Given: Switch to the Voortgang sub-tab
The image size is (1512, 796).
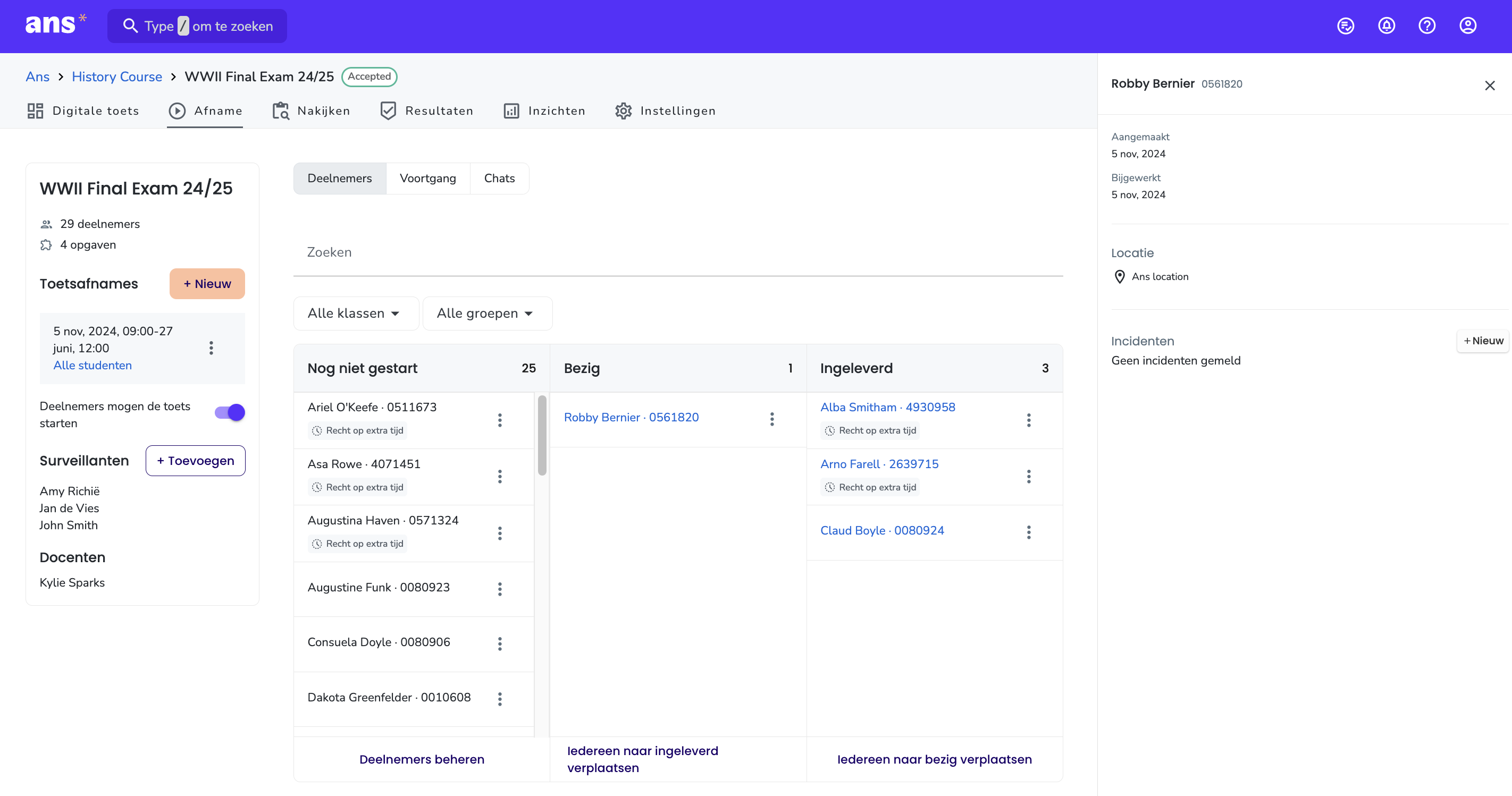Looking at the screenshot, I should (x=428, y=179).
